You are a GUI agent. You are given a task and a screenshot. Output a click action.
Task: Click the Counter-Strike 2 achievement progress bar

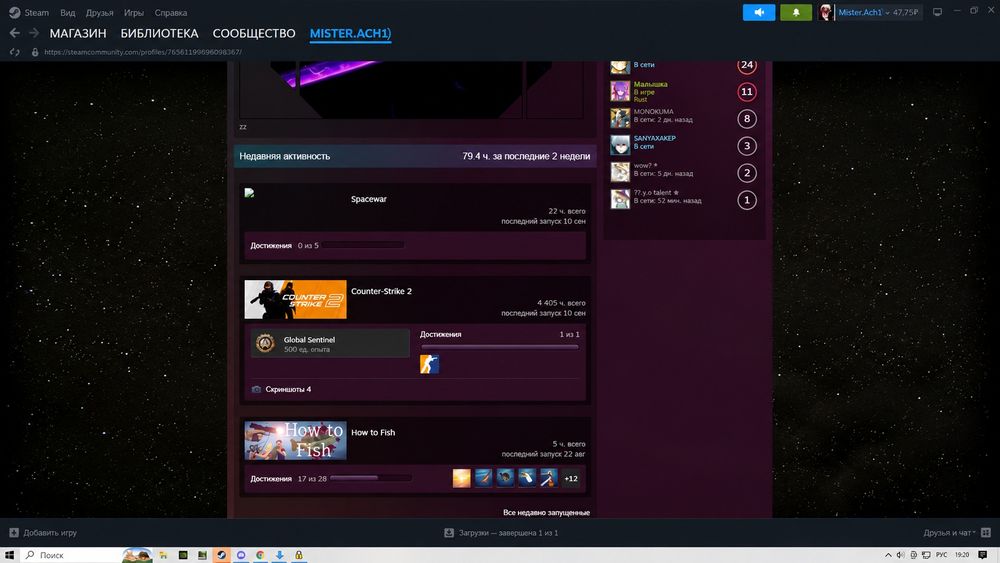[500, 347]
